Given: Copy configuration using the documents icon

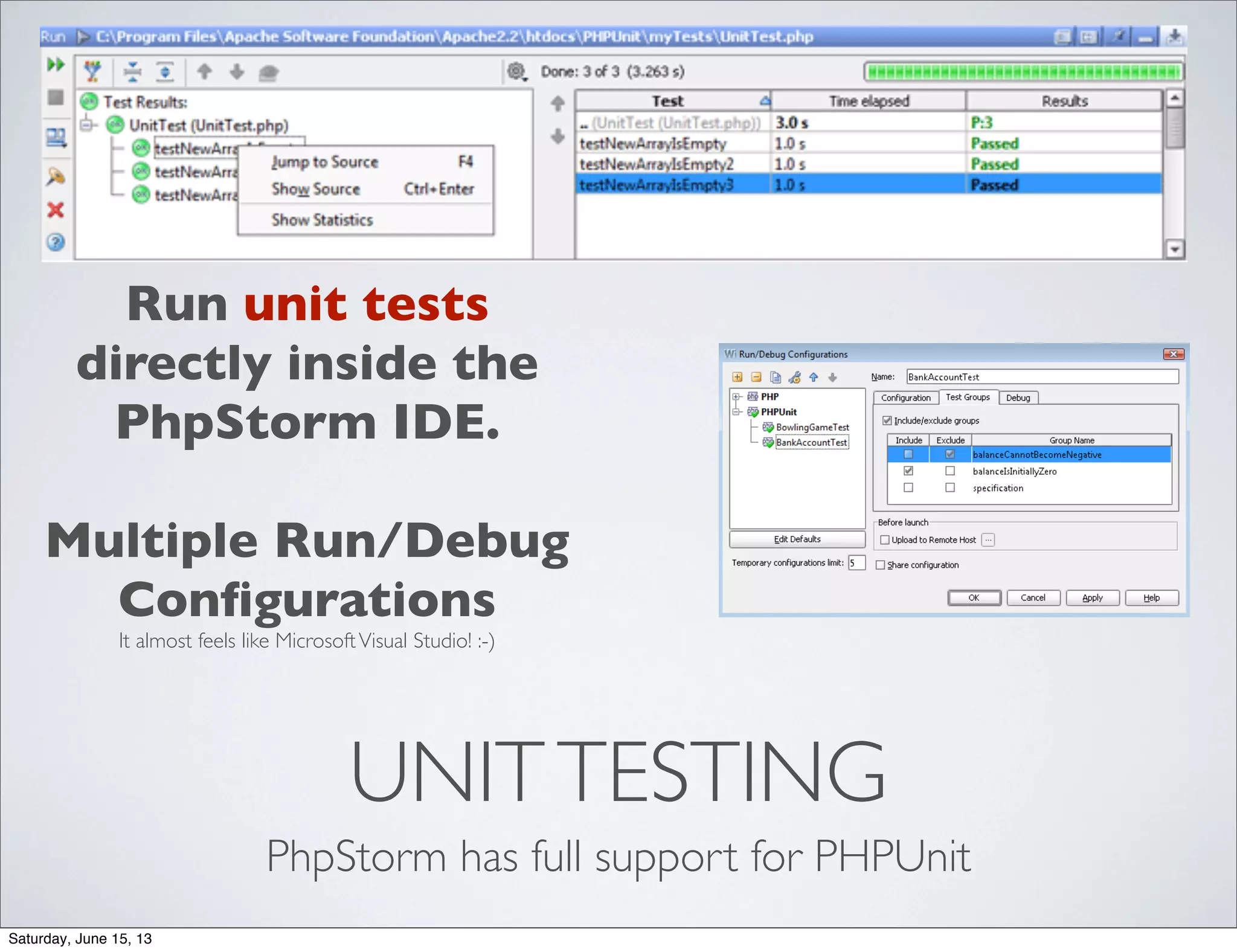Looking at the screenshot, I should tap(776, 378).
